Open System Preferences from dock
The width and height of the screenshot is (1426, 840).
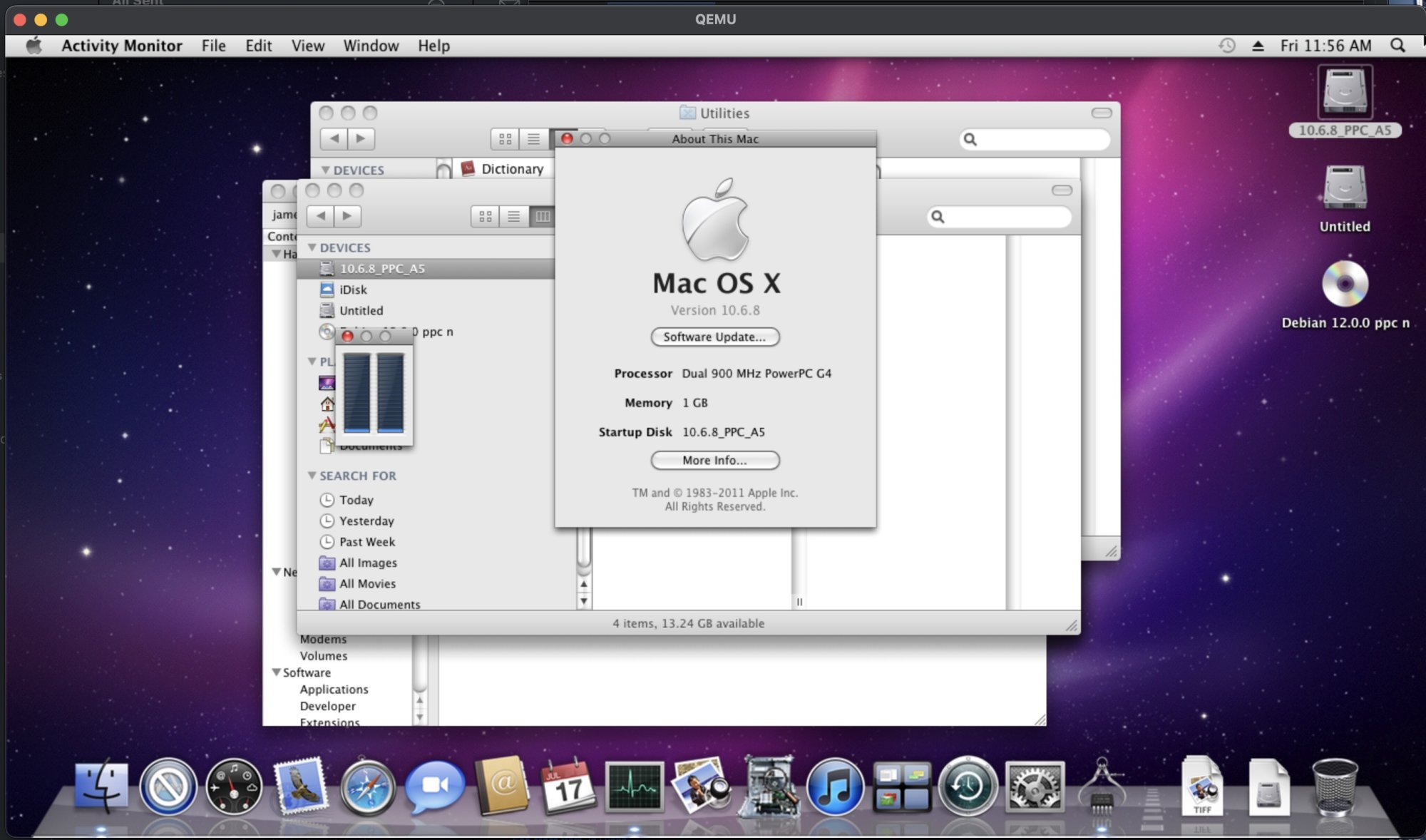tap(1034, 788)
